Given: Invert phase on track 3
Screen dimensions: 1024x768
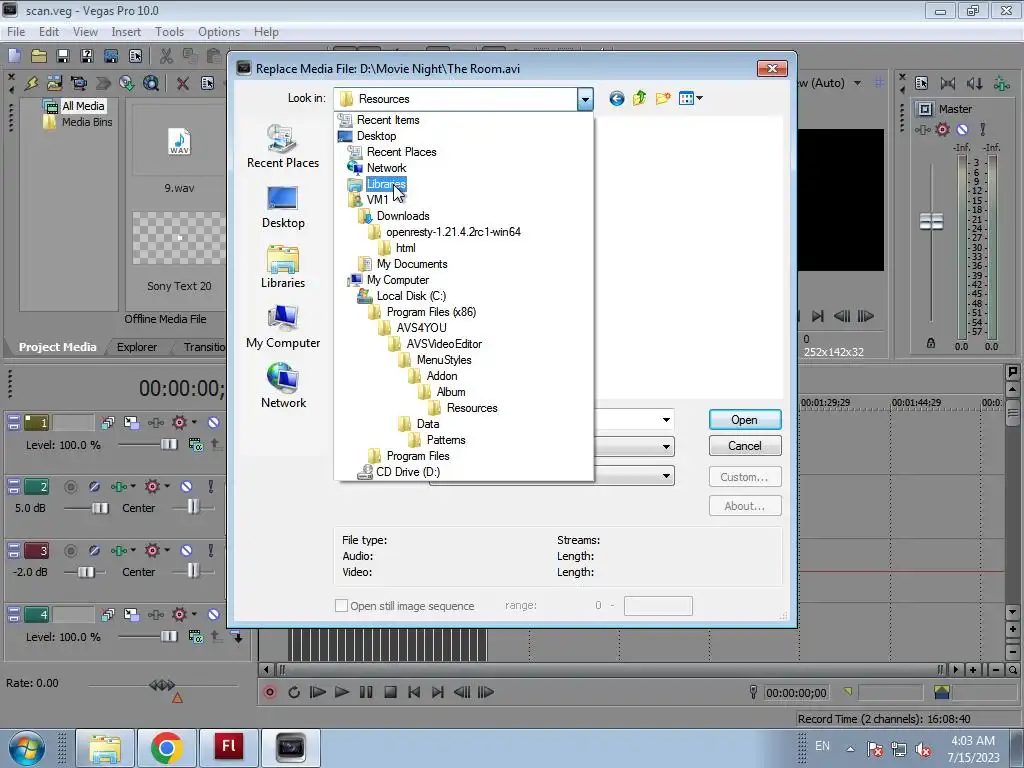Looking at the screenshot, I should point(94,551).
